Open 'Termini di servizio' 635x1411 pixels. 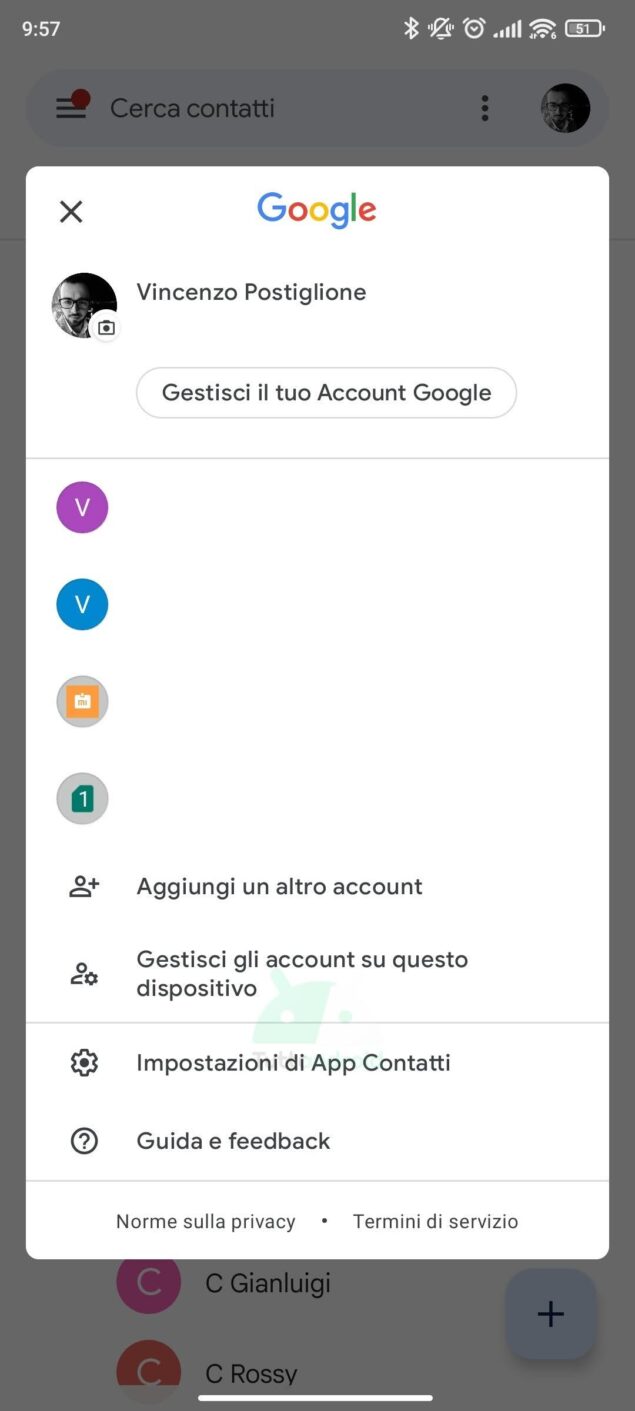tap(435, 1221)
